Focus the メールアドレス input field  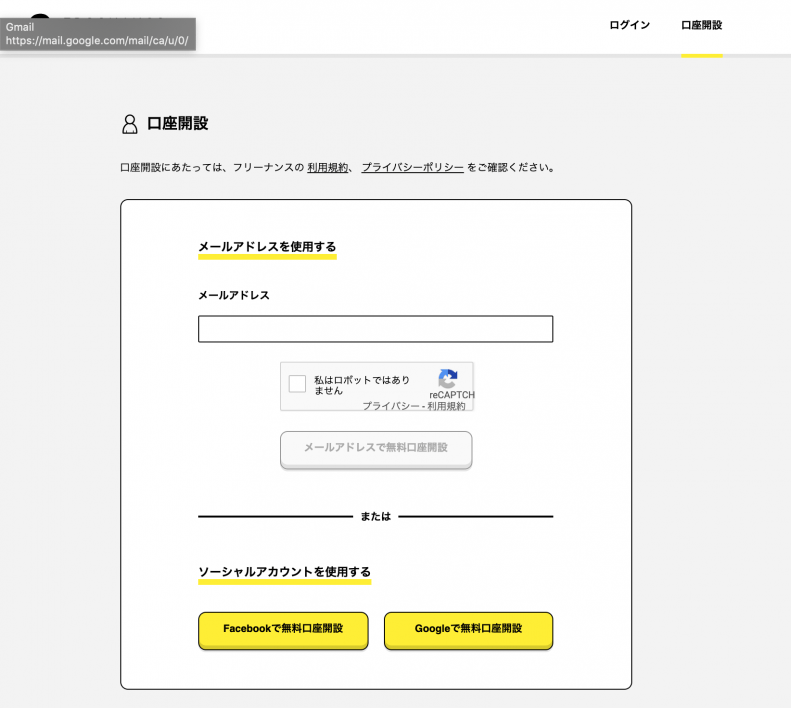click(x=375, y=329)
